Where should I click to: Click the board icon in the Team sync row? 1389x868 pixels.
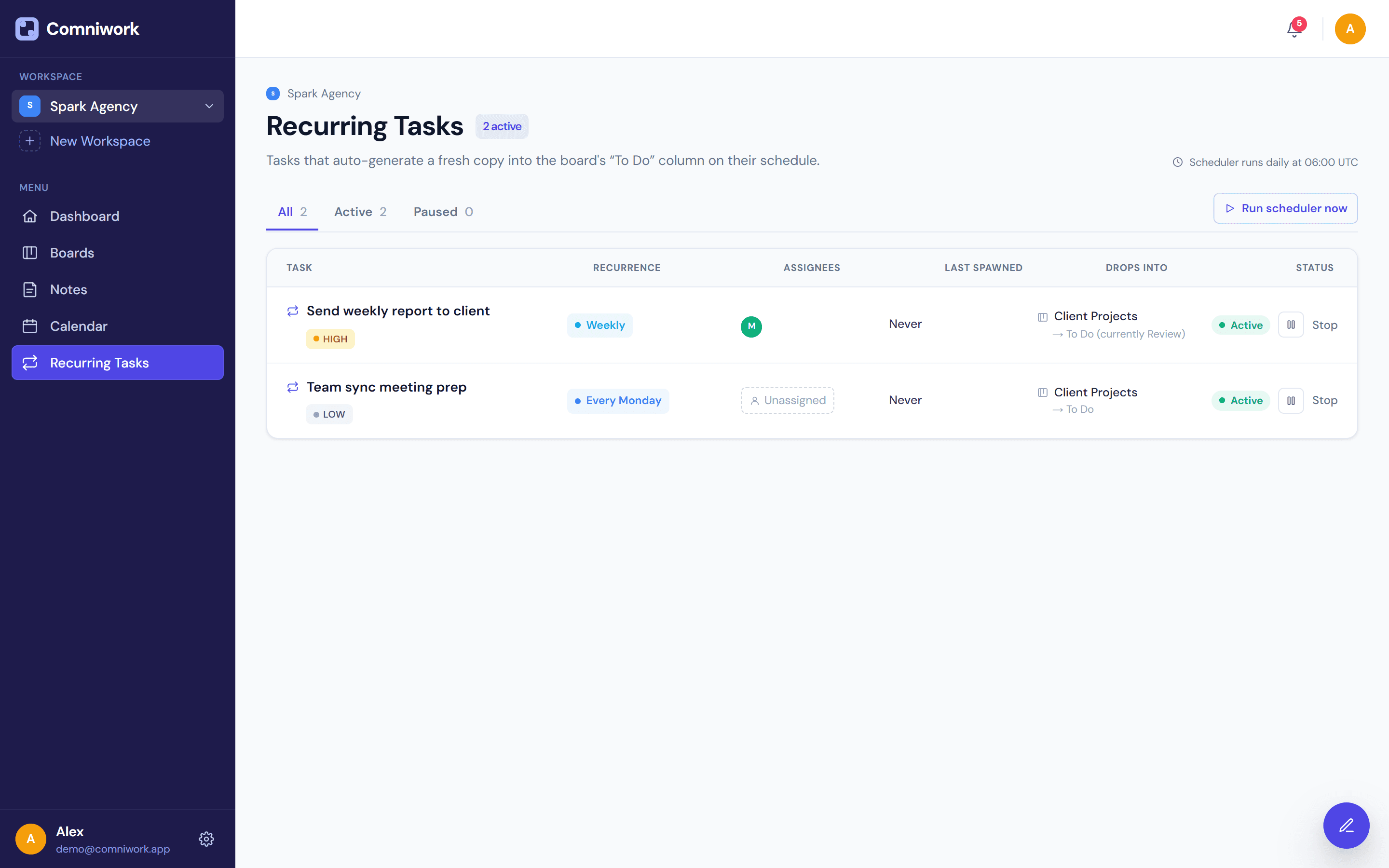coord(1042,393)
